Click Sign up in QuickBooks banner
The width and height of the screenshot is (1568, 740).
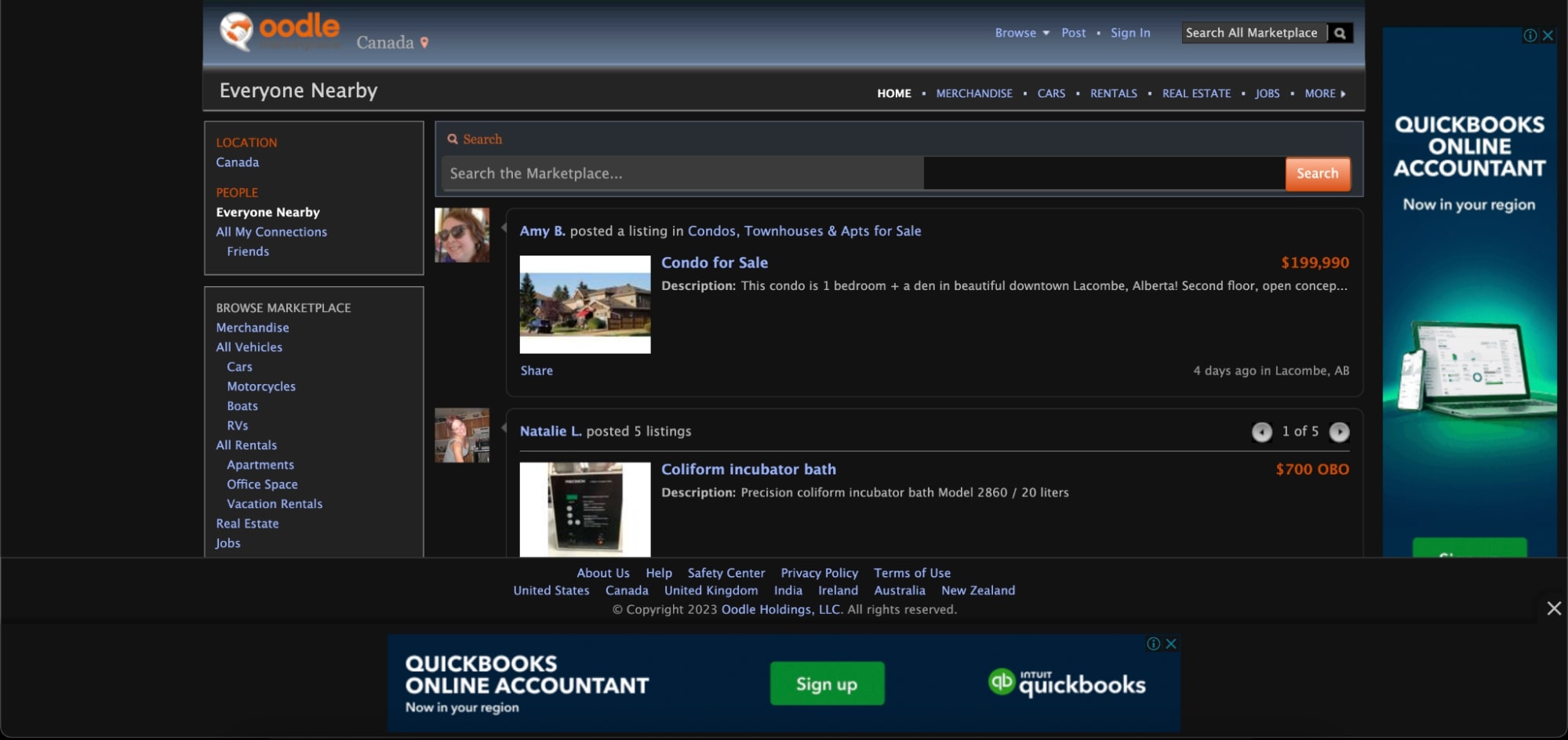click(827, 684)
